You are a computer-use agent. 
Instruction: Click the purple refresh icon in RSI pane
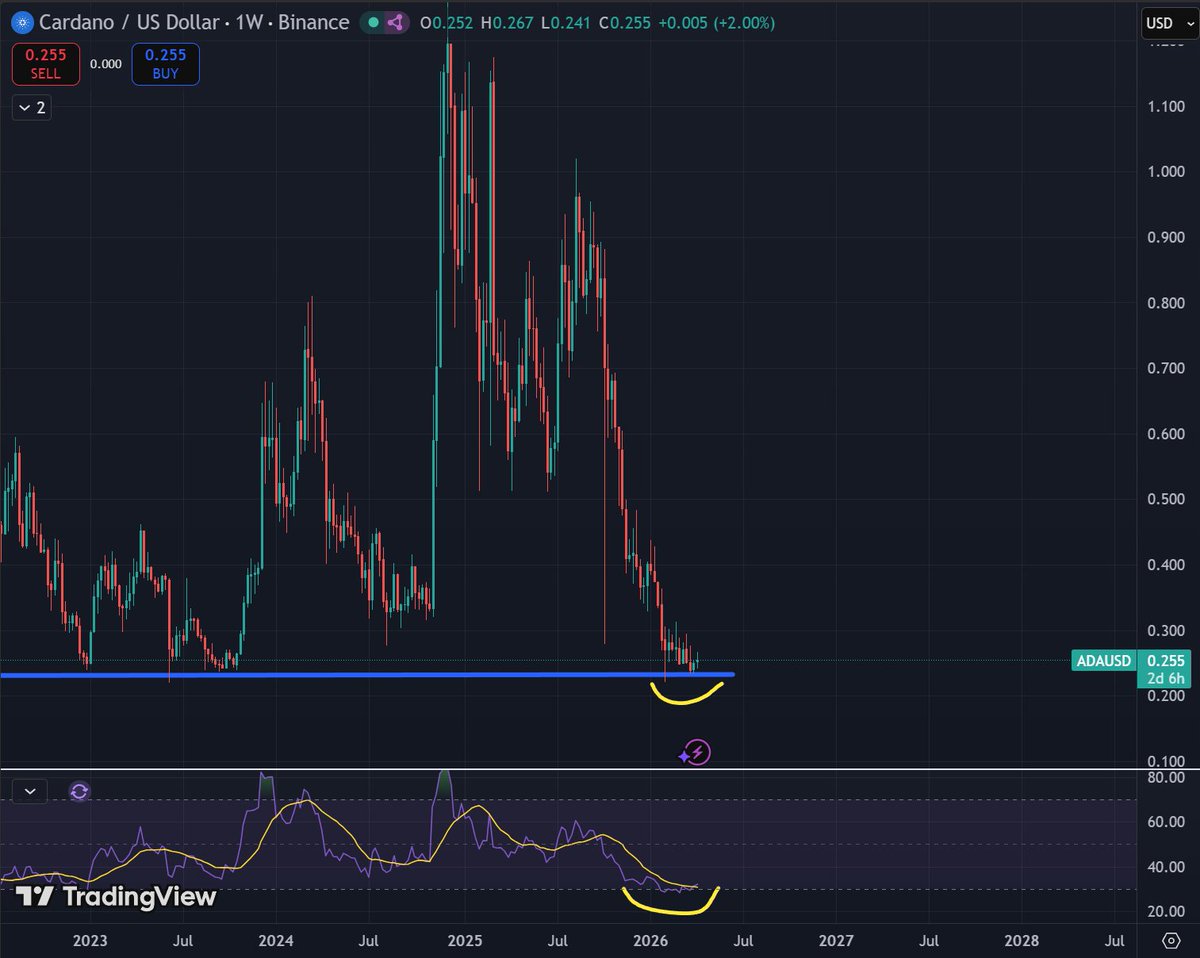(80, 791)
